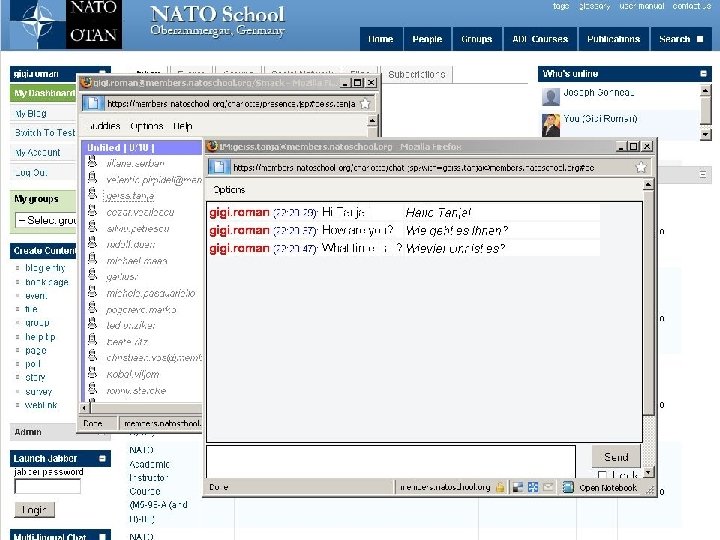Click the chat message input box

(391, 461)
